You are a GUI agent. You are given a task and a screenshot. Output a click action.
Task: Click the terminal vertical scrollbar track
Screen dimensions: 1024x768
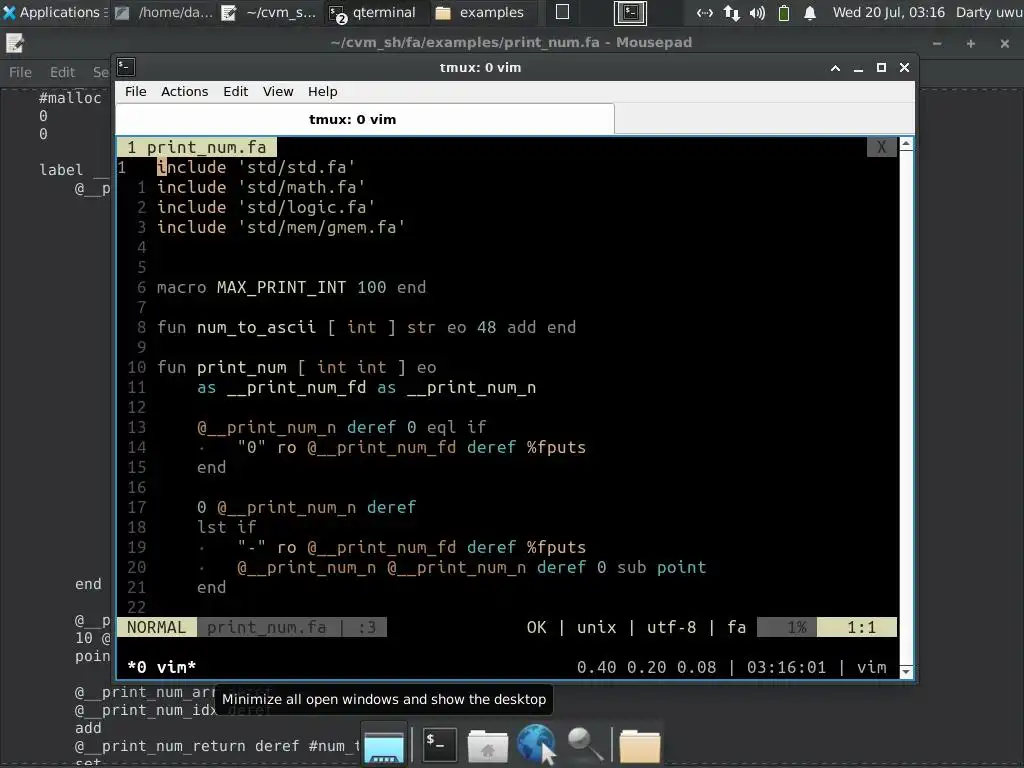[906, 408]
